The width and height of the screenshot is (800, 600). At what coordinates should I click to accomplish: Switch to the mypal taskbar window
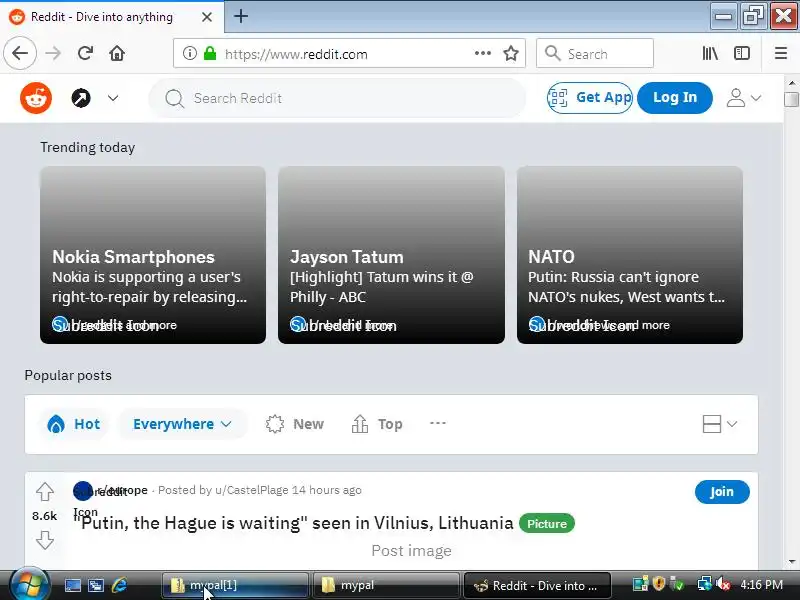pyautogui.click(x=386, y=585)
